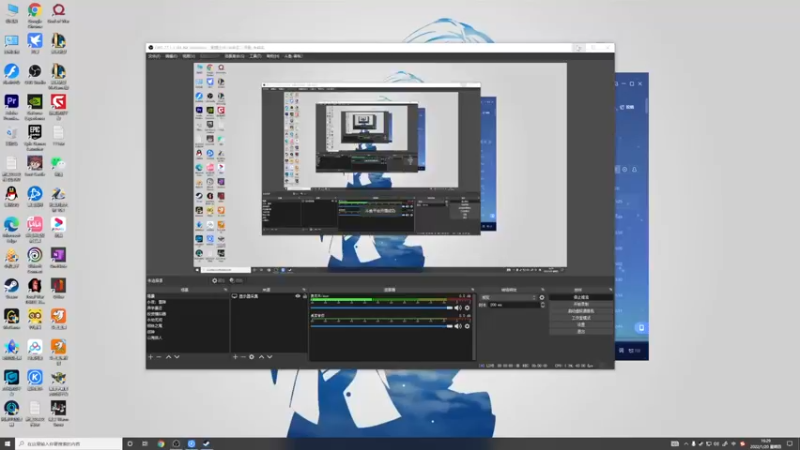Open GeForce Experience desktop shortcut
This screenshot has width=800, height=450.
(35, 107)
